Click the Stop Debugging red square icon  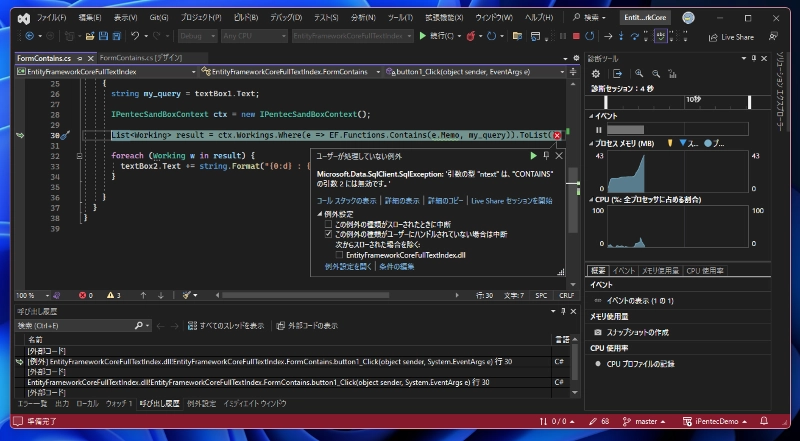576,36
